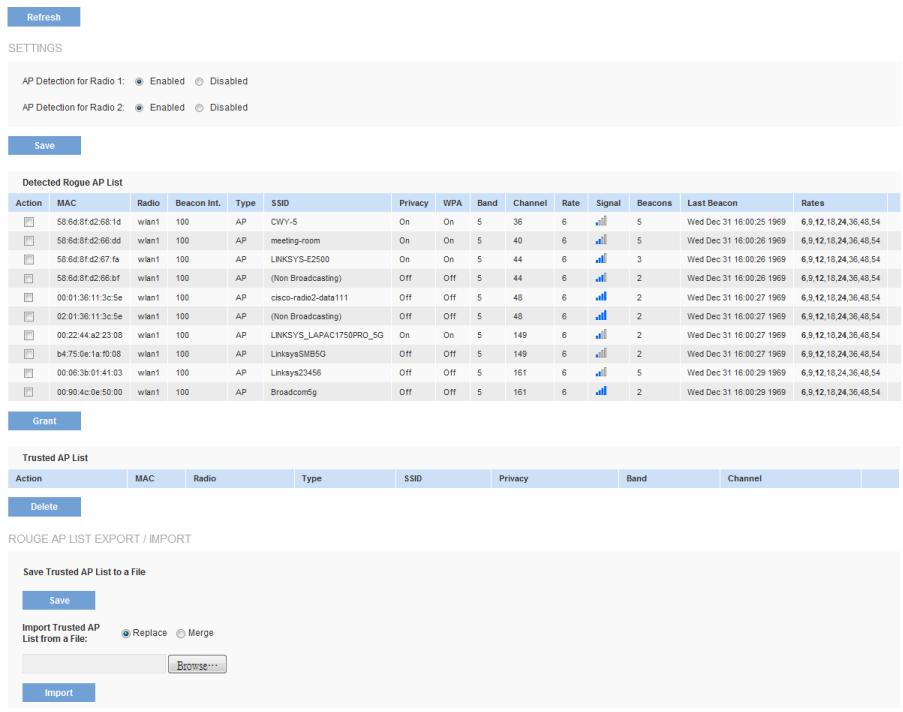Open file picker with Browse button
The height and width of the screenshot is (712, 903).
(x=197, y=665)
